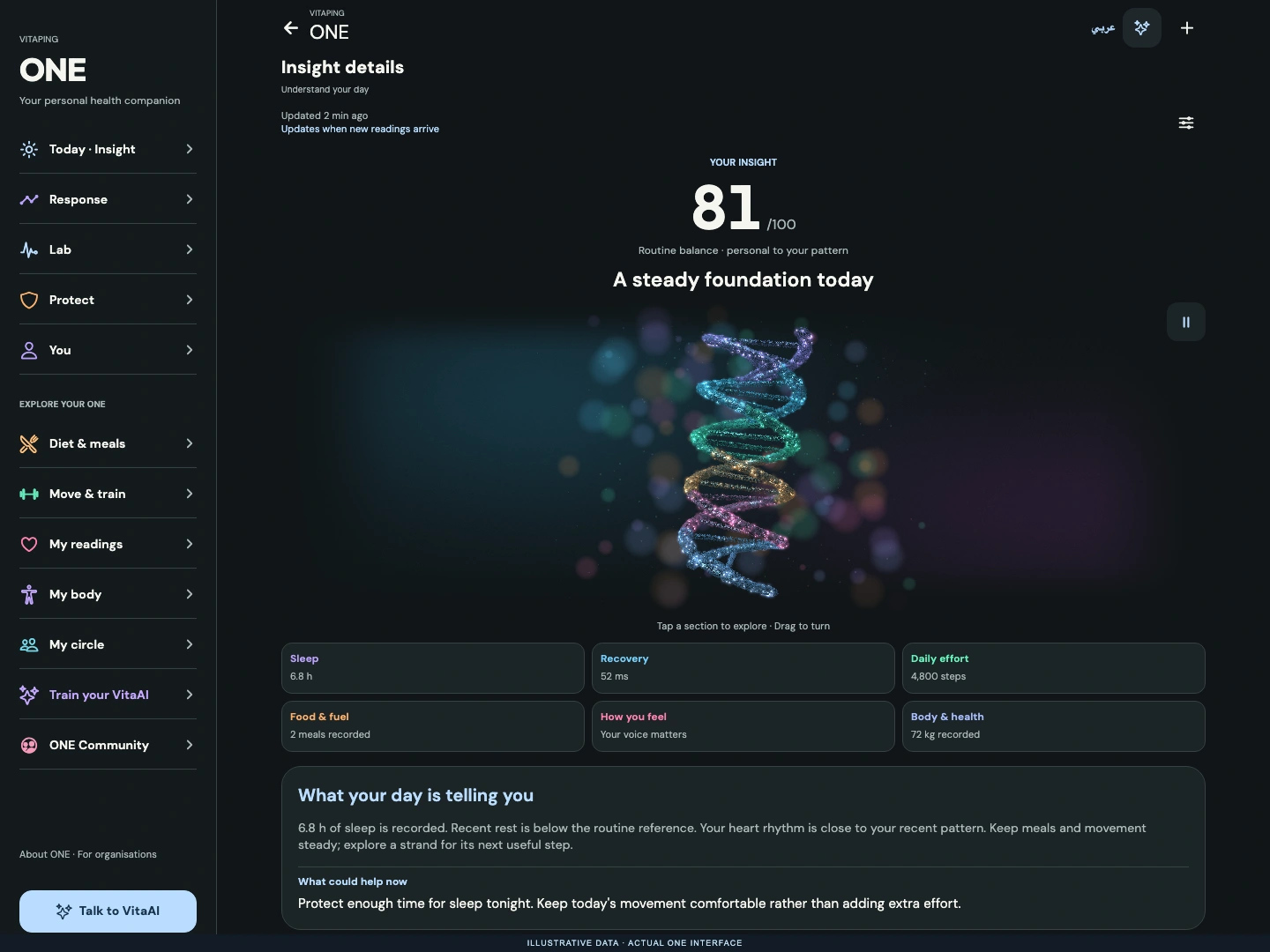Click the ONE Community face icon

[29, 745]
